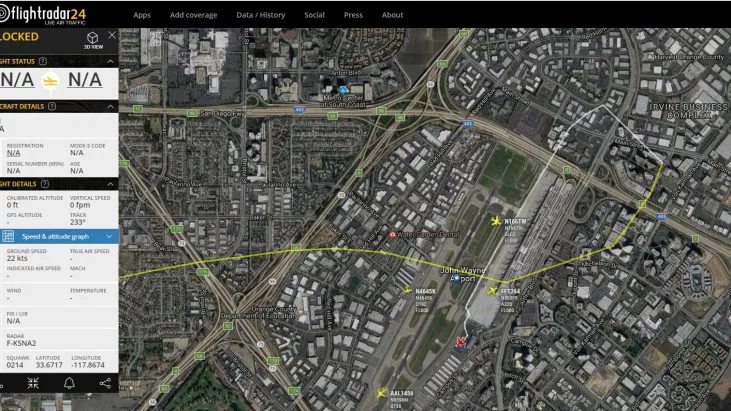The height and width of the screenshot is (411, 731).
Task: Select aircraft AAL1456 on the map
Action: tap(381, 393)
